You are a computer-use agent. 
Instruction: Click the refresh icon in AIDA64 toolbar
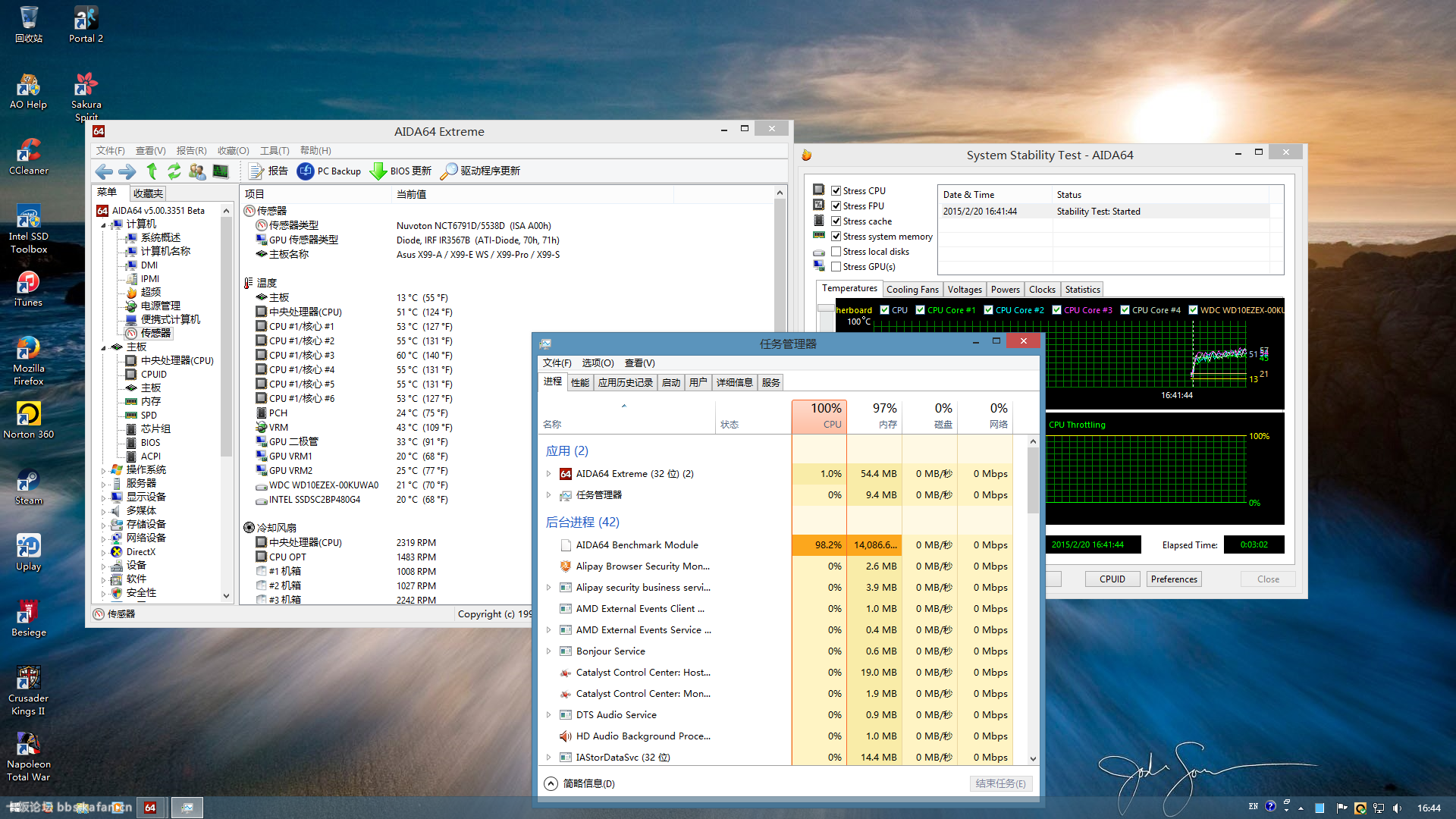pos(174,171)
